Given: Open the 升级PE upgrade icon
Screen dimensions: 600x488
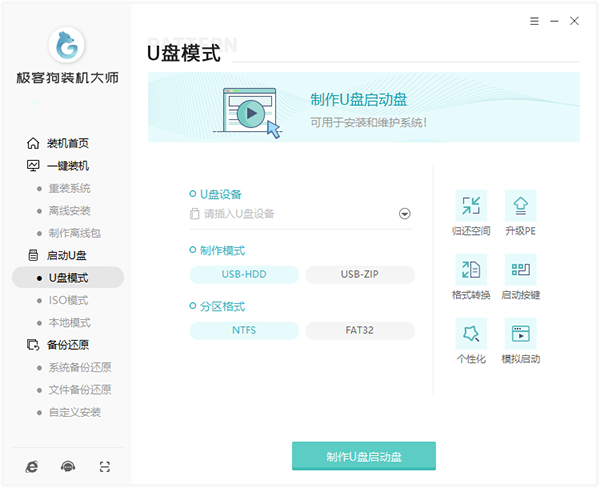Looking at the screenshot, I should tap(520, 206).
